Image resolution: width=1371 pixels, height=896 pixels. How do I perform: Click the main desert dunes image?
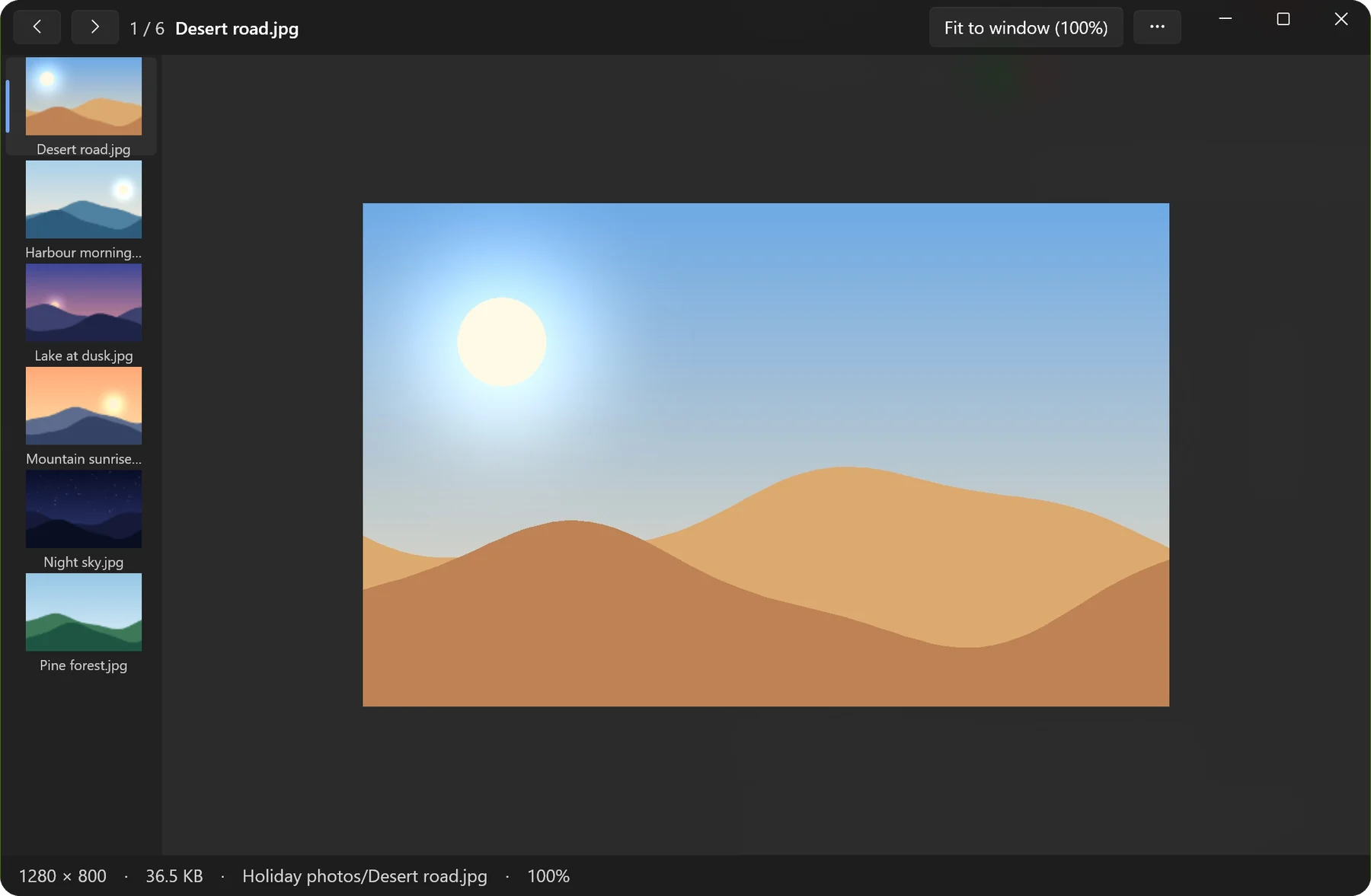tap(765, 454)
